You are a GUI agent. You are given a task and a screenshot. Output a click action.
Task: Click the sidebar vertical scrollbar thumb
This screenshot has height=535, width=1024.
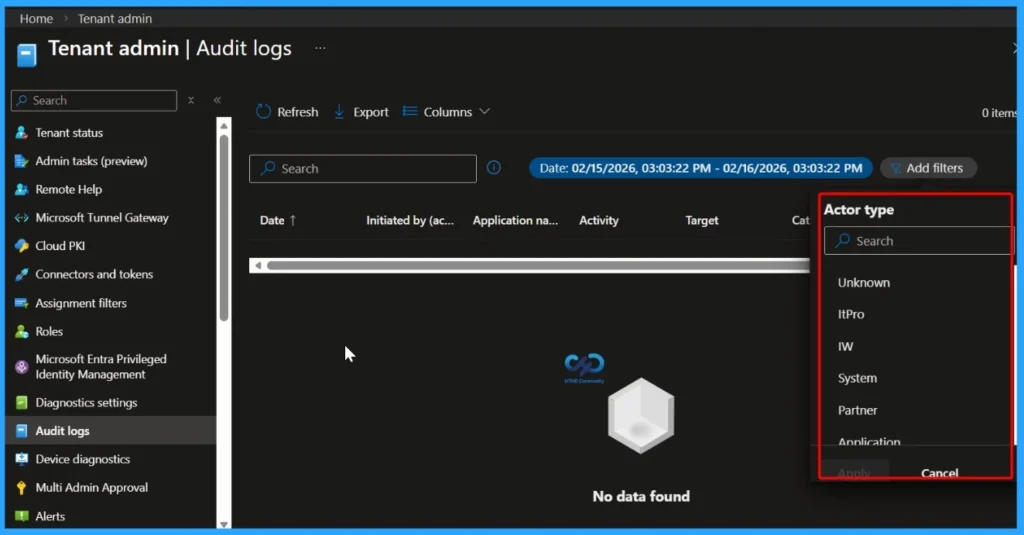(x=224, y=227)
